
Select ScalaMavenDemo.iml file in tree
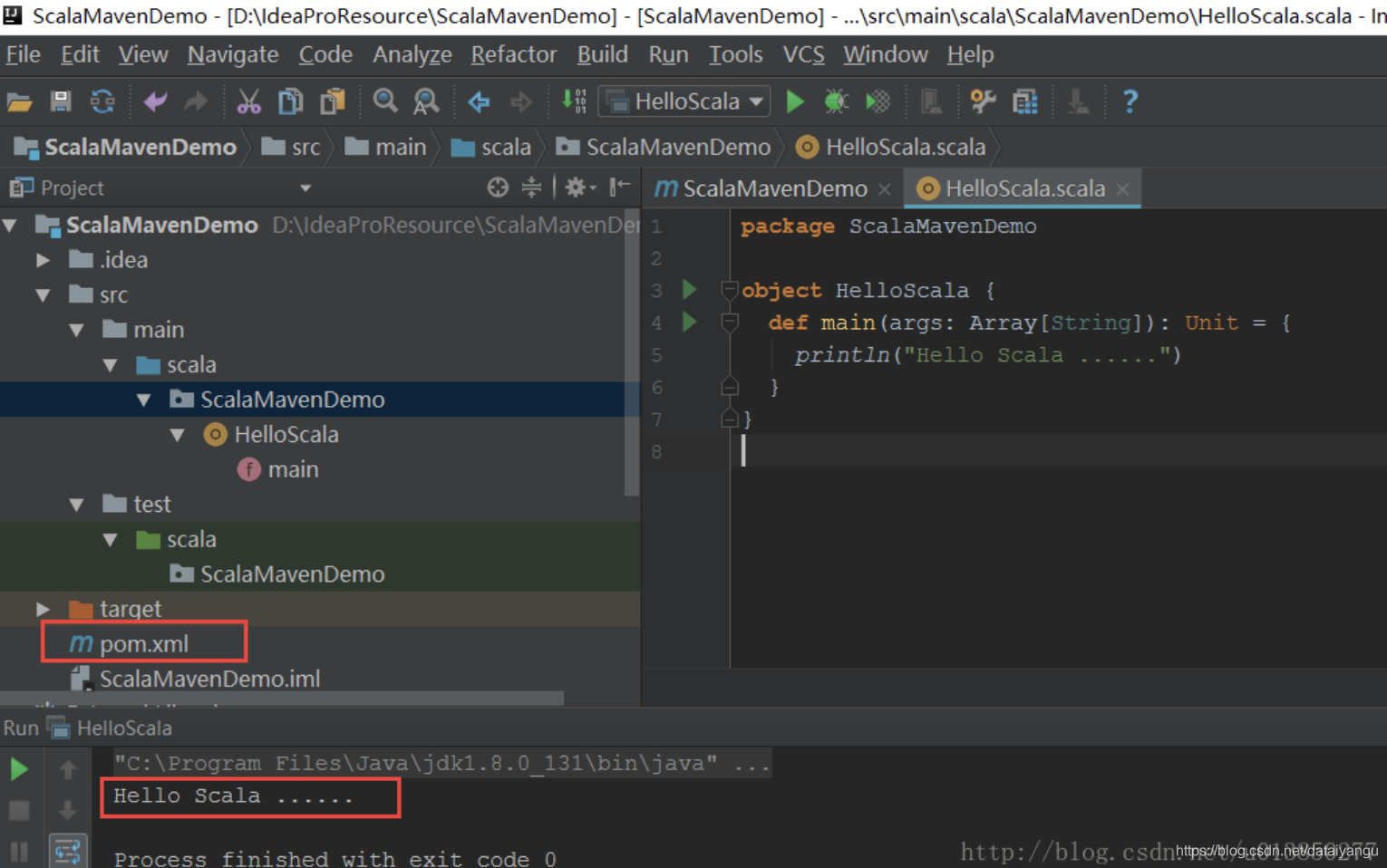195,679
